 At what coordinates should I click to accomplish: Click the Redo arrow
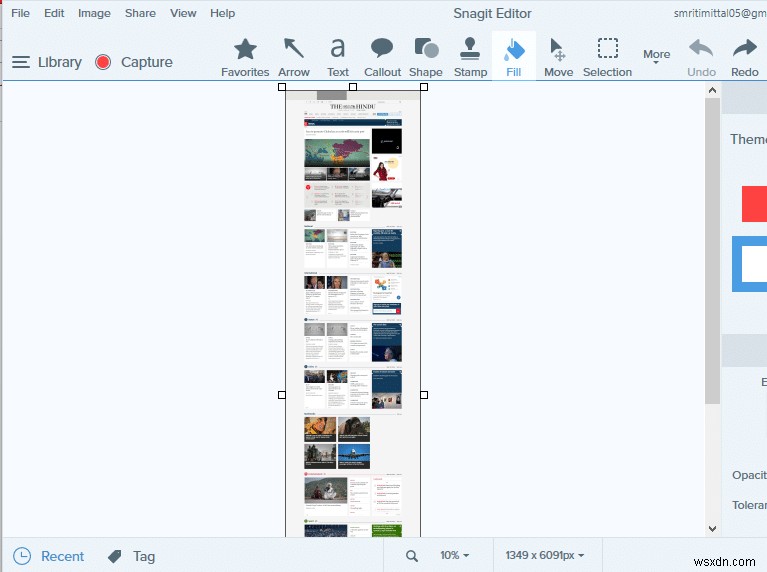[744, 57]
